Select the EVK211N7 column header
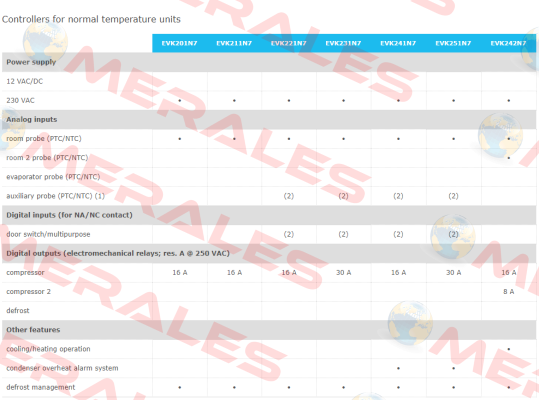This screenshot has height=400, width=539. pyautogui.click(x=234, y=43)
